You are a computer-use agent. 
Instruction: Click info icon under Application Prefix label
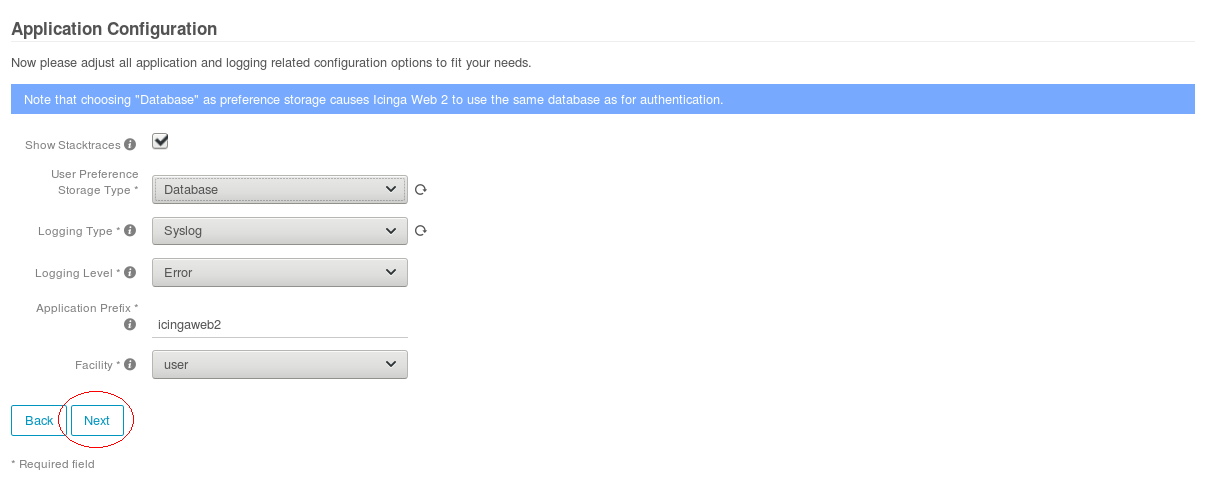(x=130, y=325)
